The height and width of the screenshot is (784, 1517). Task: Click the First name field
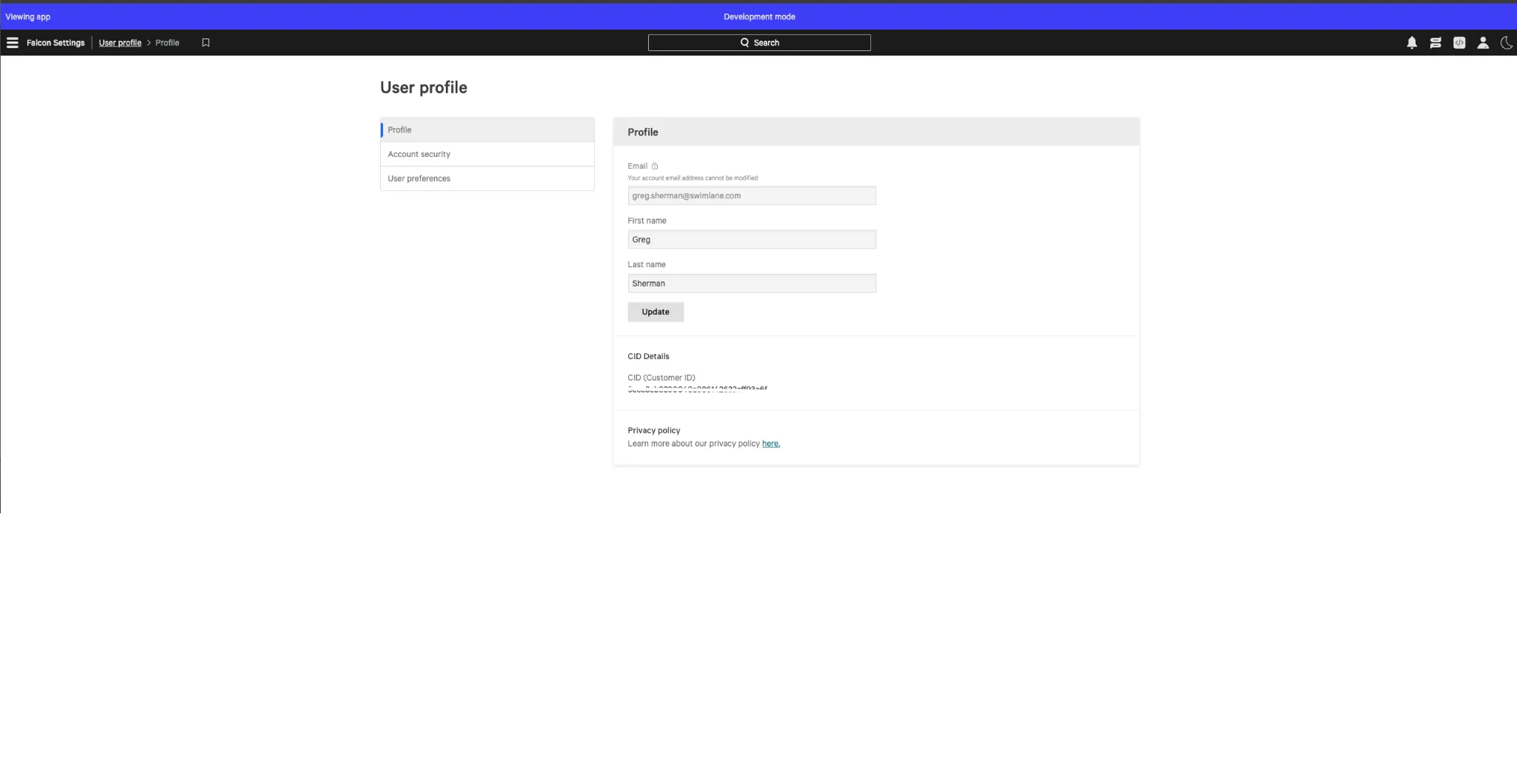752,239
